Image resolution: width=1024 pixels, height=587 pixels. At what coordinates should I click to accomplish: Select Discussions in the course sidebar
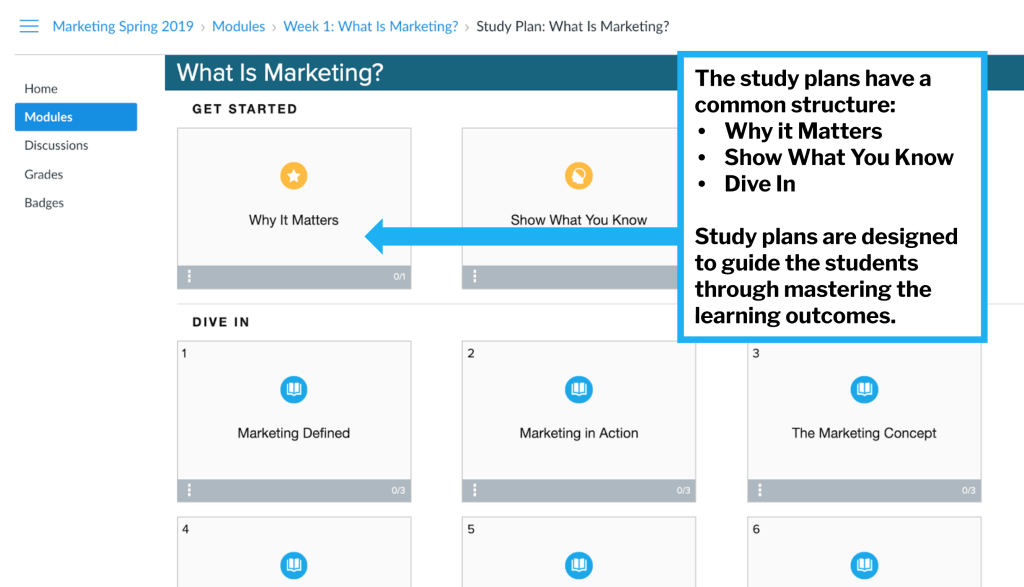pos(56,146)
